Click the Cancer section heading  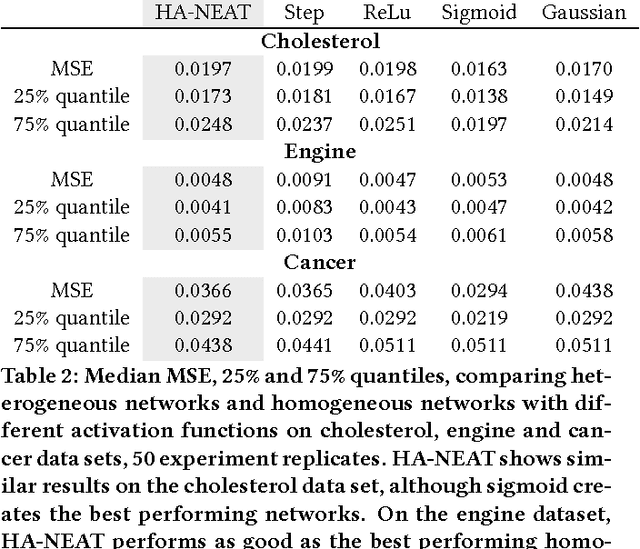click(x=320, y=263)
